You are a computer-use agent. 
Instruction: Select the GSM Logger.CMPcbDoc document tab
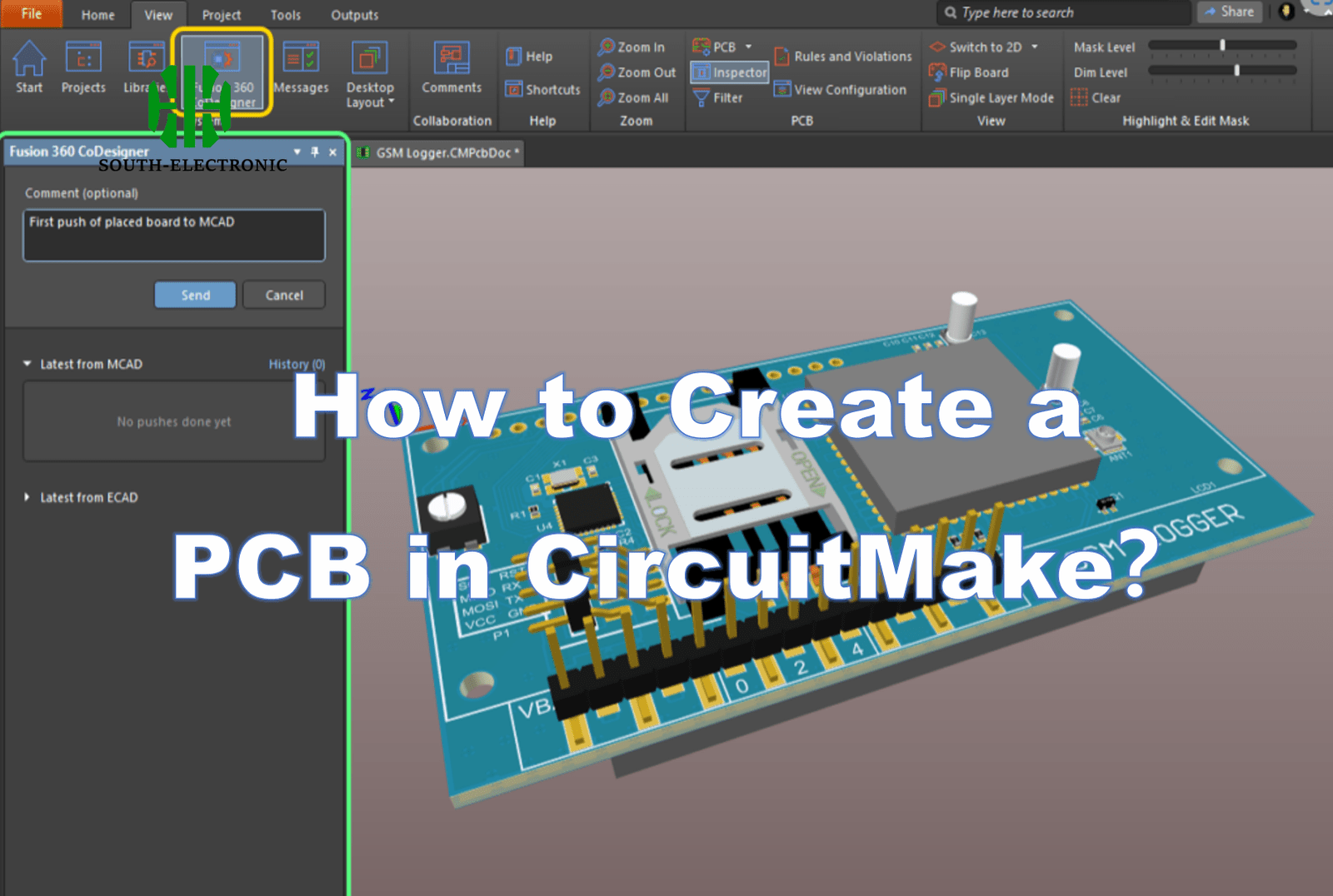pos(438,152)
